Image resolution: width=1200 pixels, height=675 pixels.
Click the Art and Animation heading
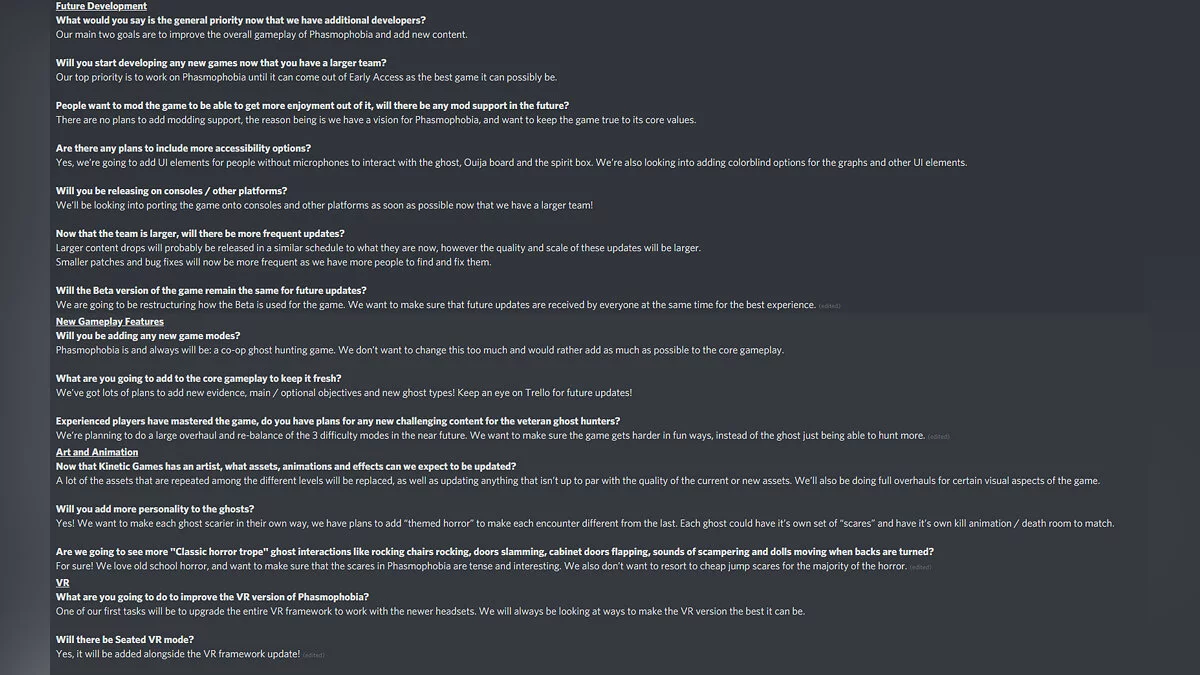(x=97, y=453)
